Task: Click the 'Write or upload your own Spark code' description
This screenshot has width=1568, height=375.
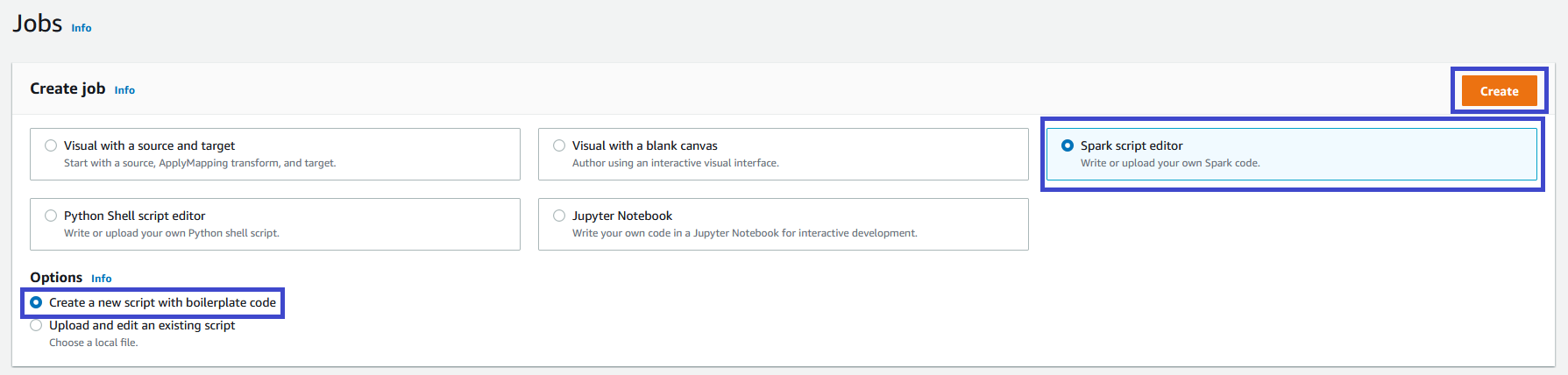Action: (1170, 163)
